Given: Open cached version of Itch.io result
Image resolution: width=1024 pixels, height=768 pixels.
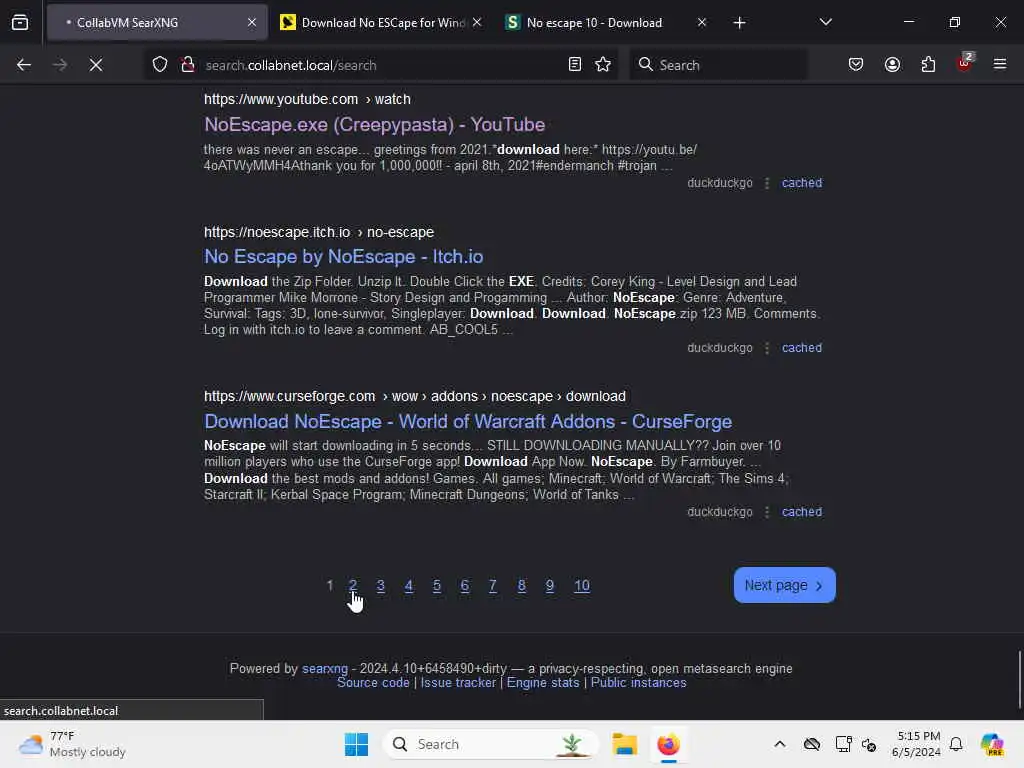Looking at the screenshot, I should click(801, 348).
